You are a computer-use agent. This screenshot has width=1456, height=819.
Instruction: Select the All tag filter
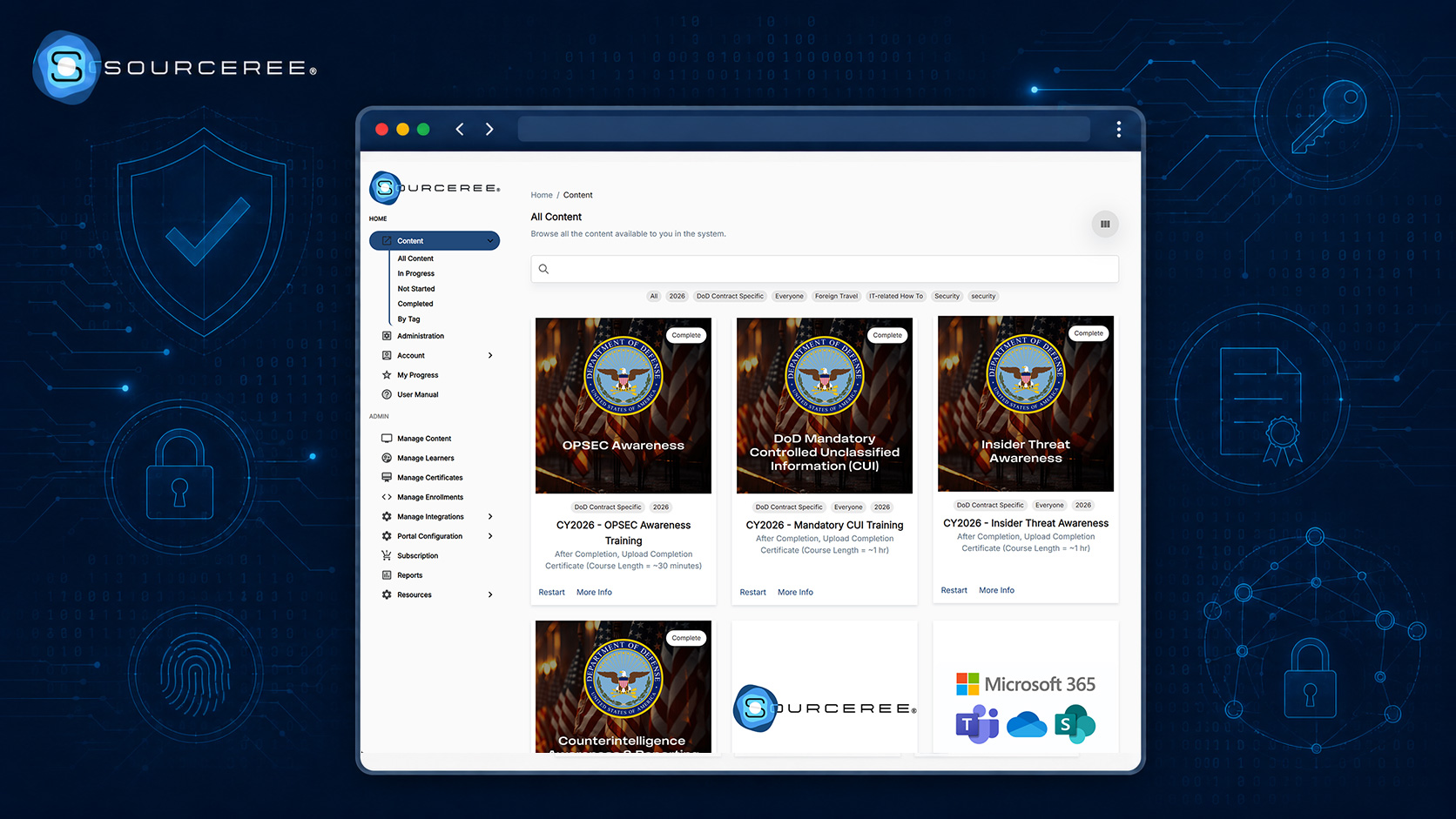[654, 296]
